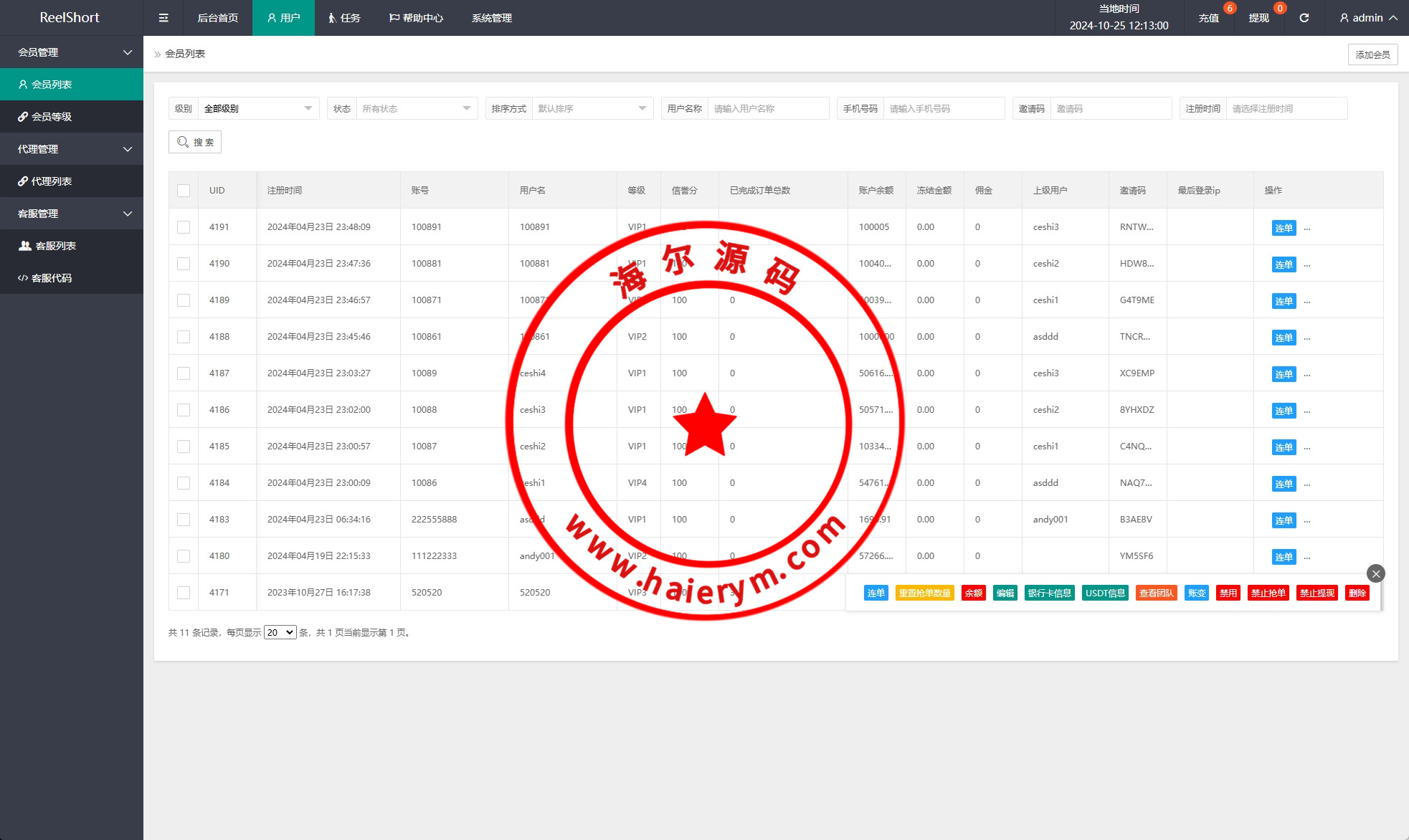The image size is (1409, 840).
Task: Open the 提现 withdrawal notifications
Action: [1258, 18]
